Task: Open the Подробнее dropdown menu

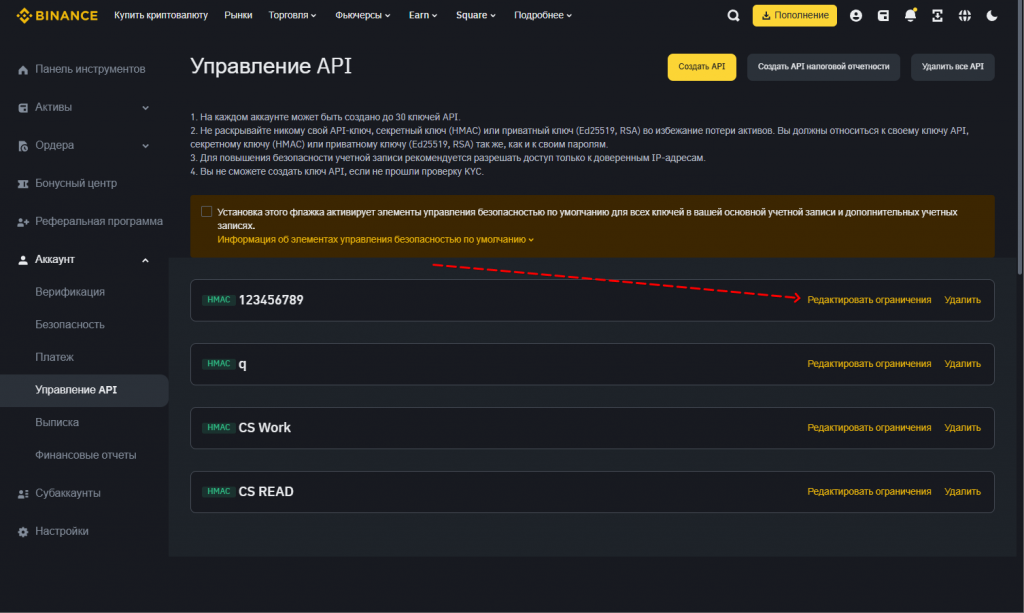Action: [x=543, y=15]
